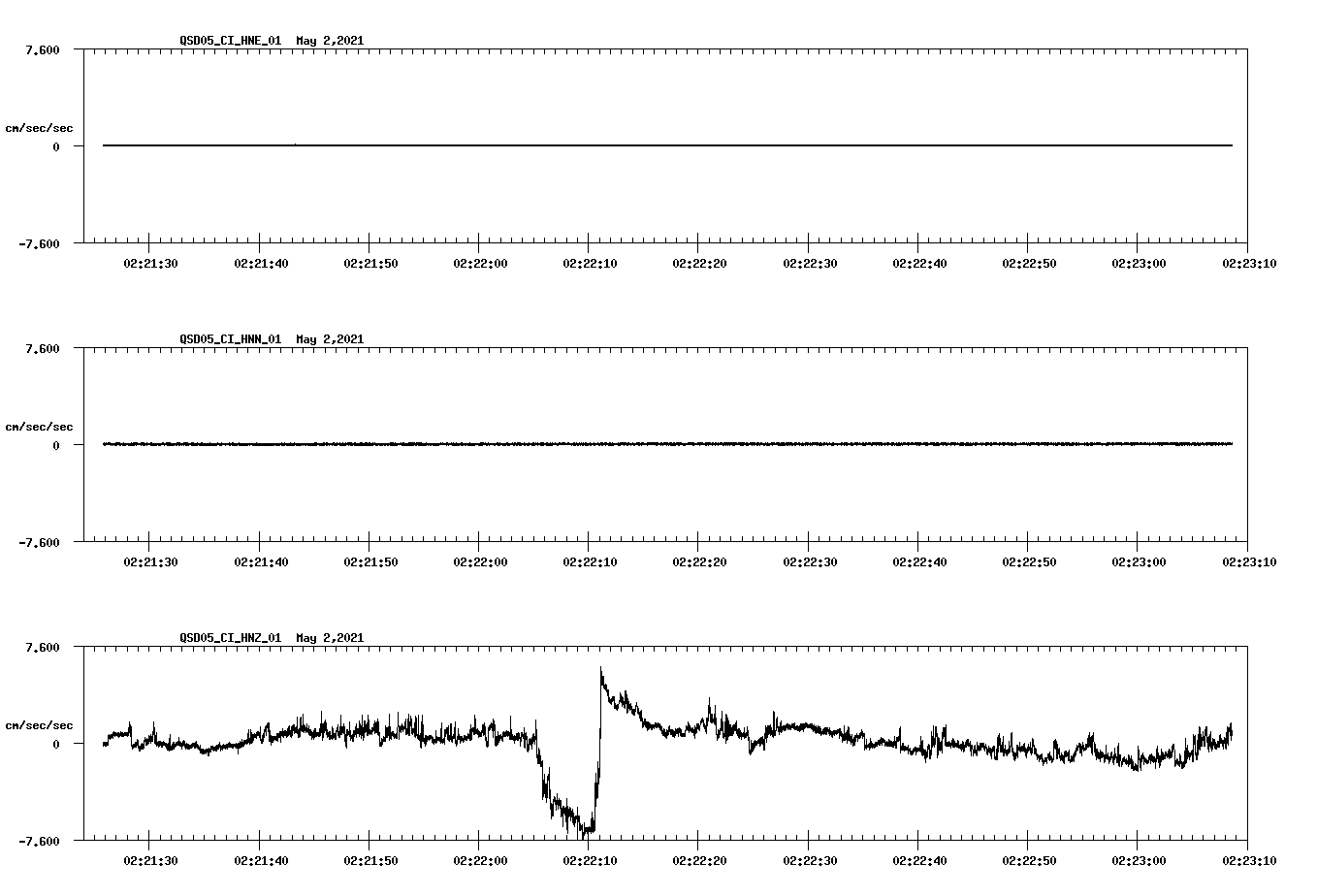
Task: Click the sharp upward spike on HNZ trace
Action: tap(600, 674)
